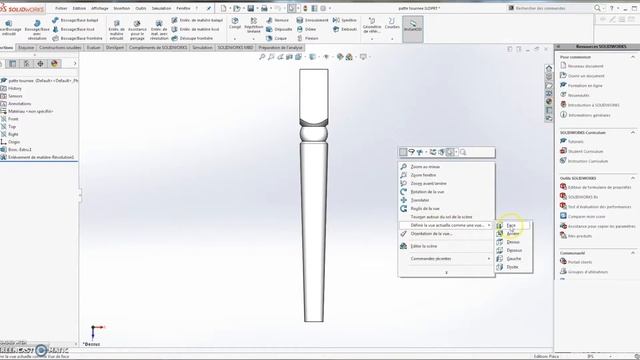Select Translater in context menu
The width and height of the screenshot is (640, 360).
447,200
